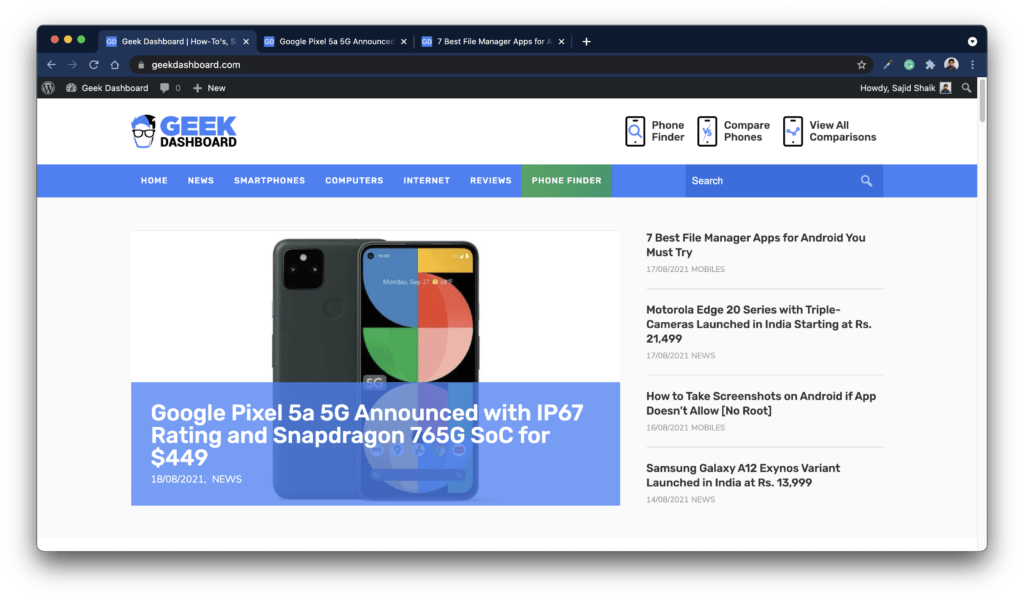The height and width of the screenshot is (600, 1024).
Task: Click the Compare Phones header link
Action: click(746, 131)
